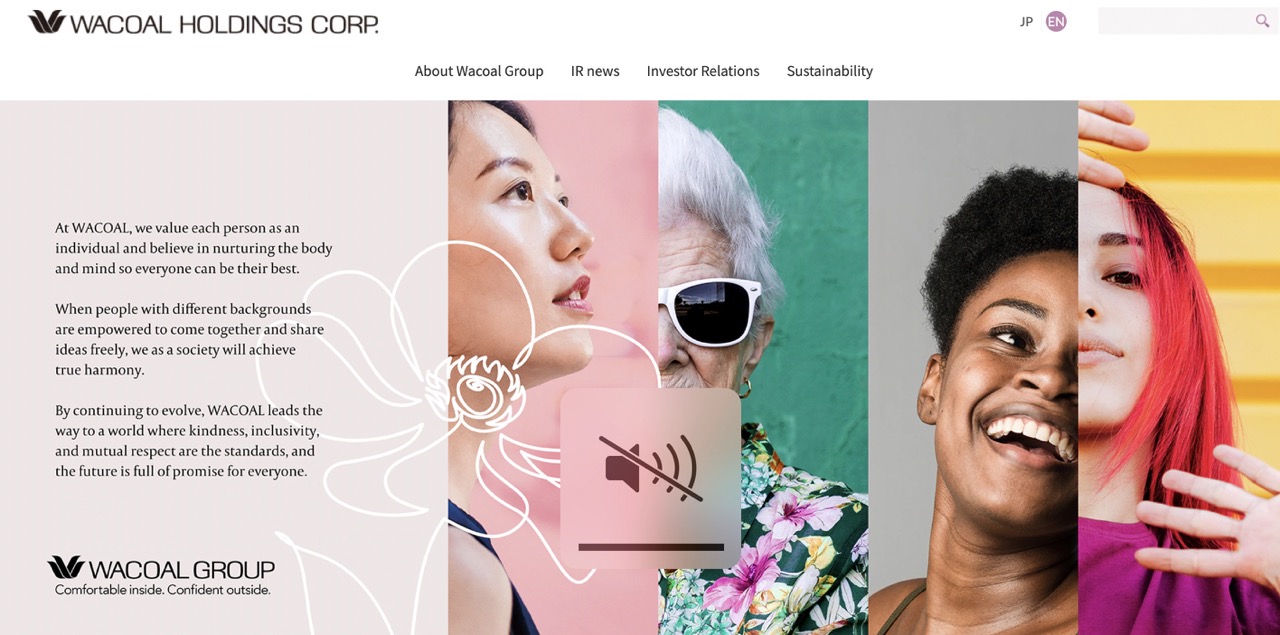Click the magnifying glass search icon
Screen dimensions: 1280x635
[x=1262, y=21]
